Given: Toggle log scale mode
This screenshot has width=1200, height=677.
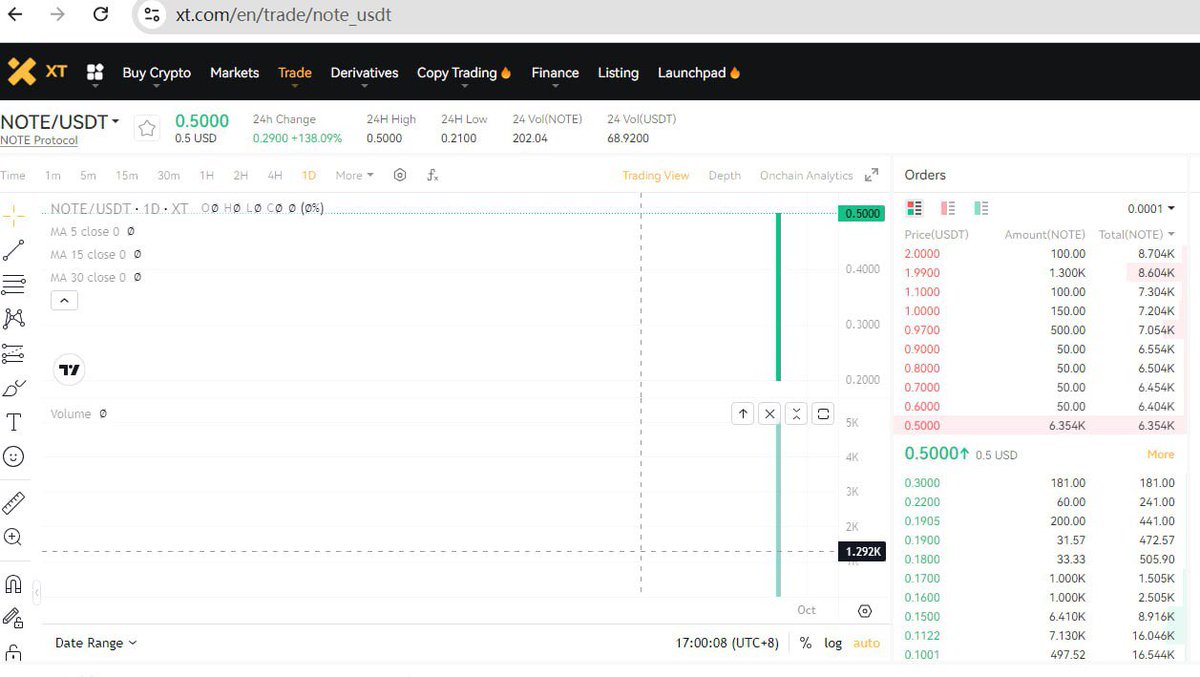Looking at the screenshot, I should point(833,643).
